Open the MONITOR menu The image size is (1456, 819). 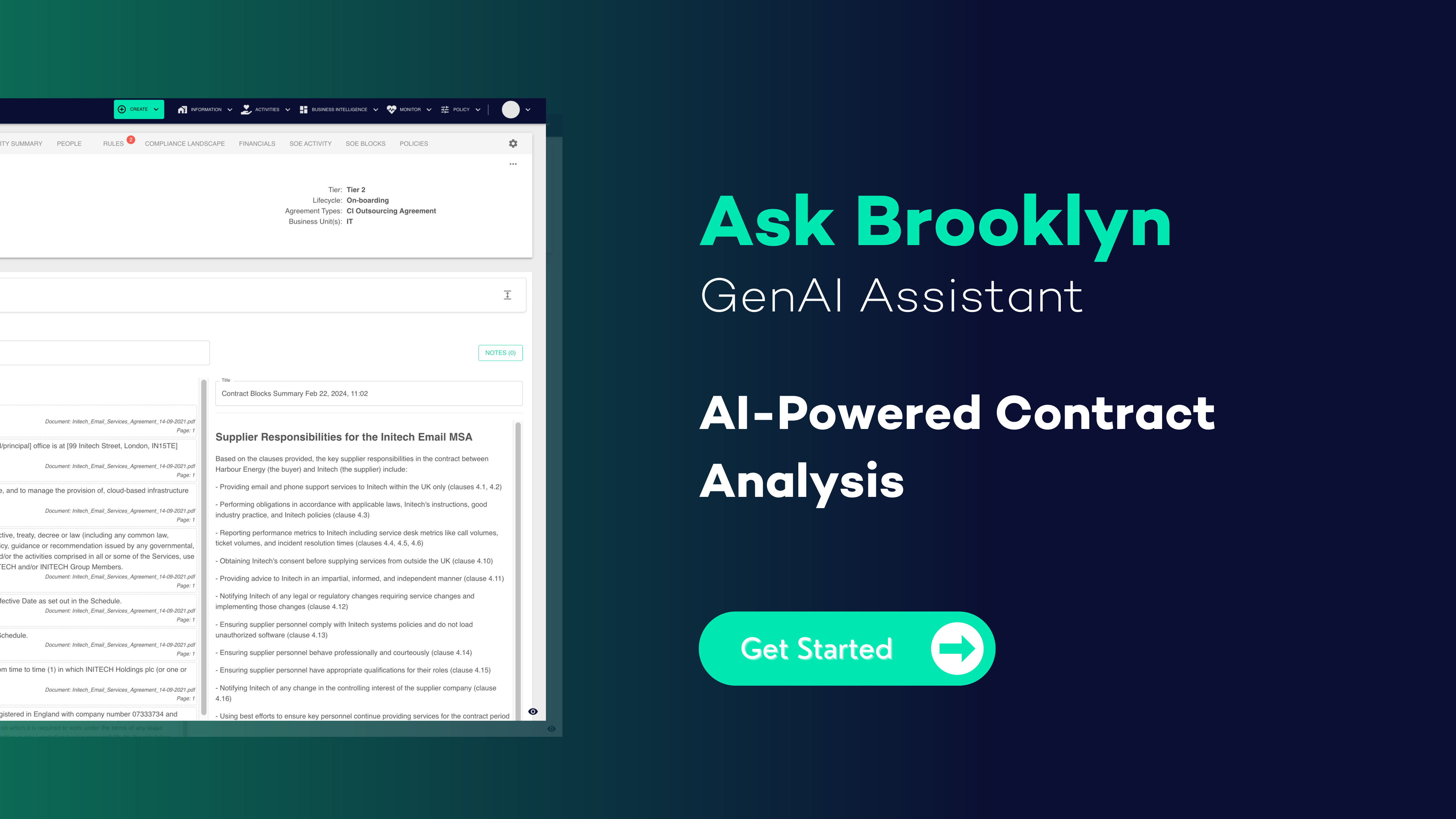click(x=409, y=109)
